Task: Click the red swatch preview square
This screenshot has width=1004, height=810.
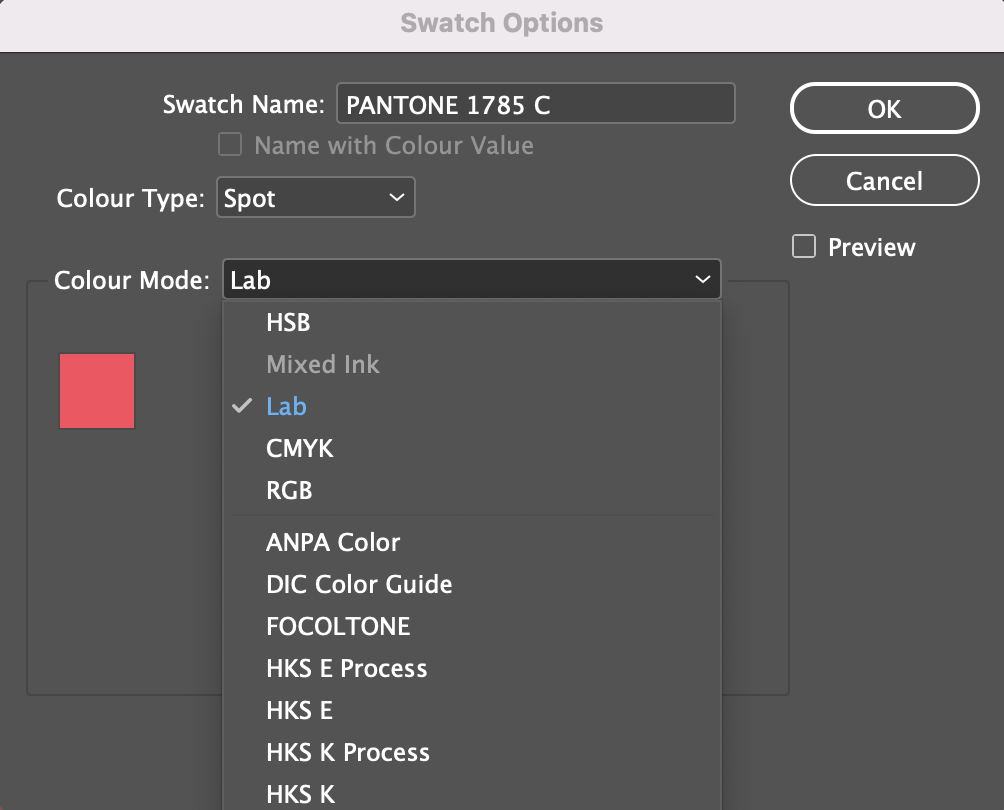Action: point(96,391)
